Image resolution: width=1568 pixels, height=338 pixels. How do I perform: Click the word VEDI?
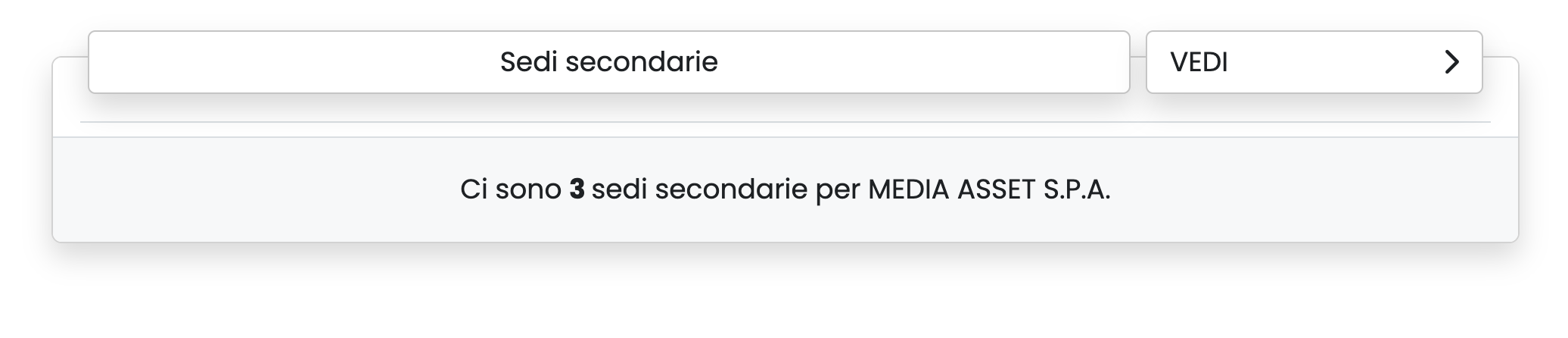point(1199,62)
